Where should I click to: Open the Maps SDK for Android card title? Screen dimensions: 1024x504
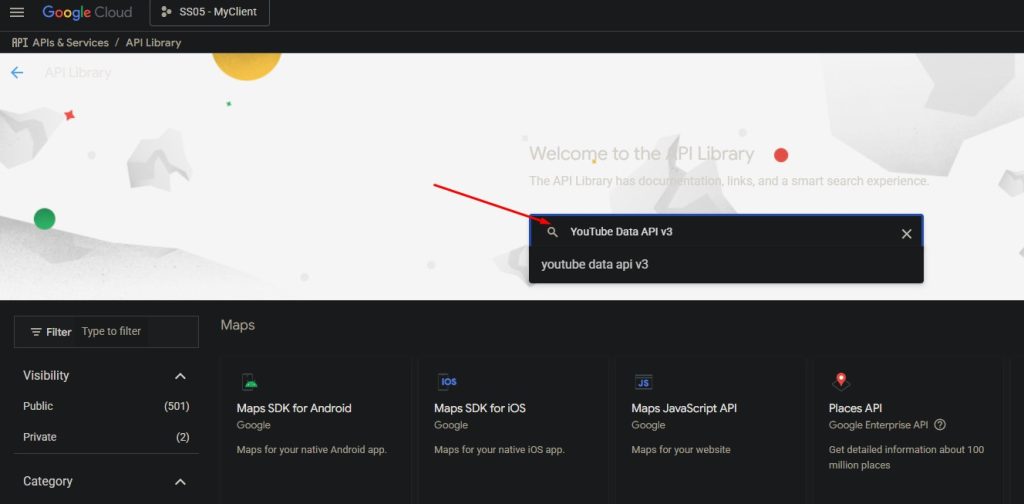click(294, 408)
